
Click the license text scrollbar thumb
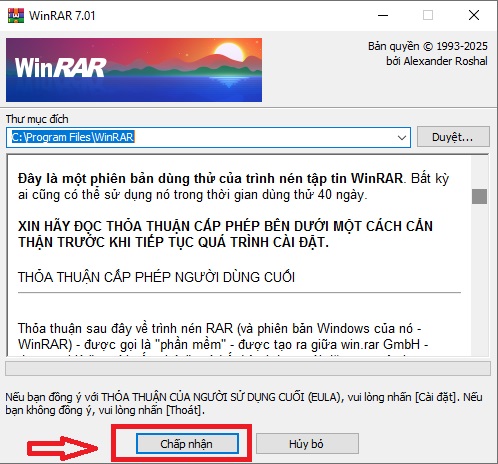click(x=479, y=196)
